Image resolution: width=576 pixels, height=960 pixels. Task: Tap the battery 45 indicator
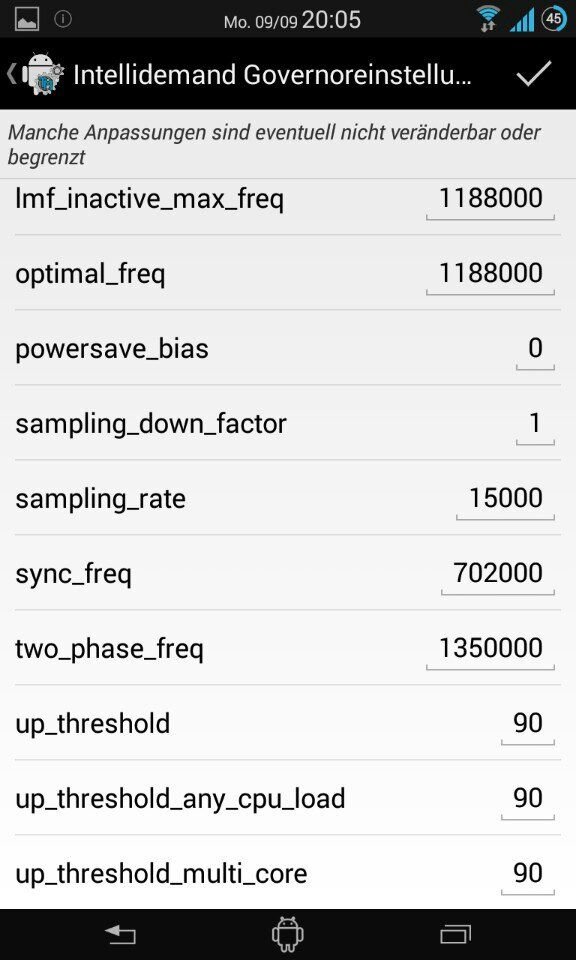click(x=553, y=20)
